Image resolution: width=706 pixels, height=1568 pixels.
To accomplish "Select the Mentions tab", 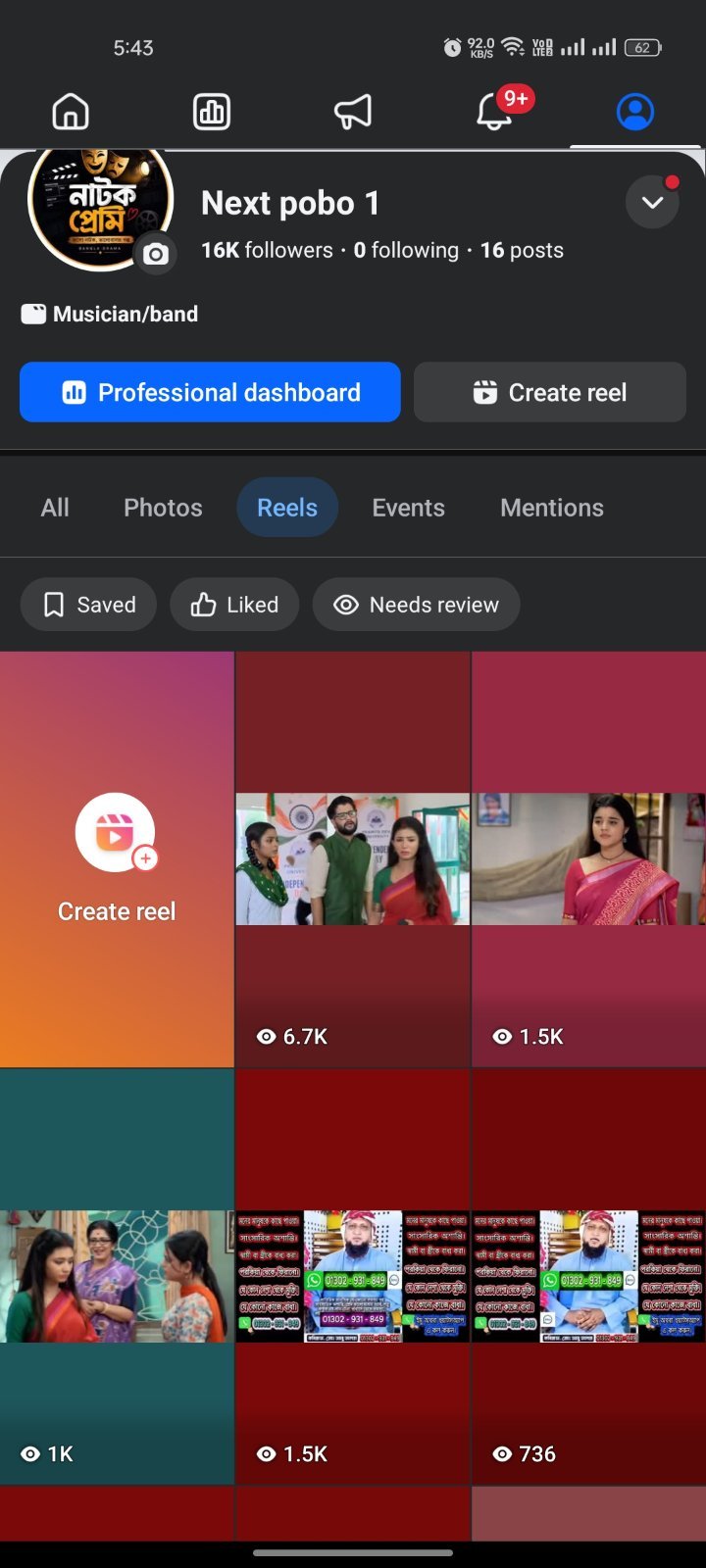I will 552,508.
